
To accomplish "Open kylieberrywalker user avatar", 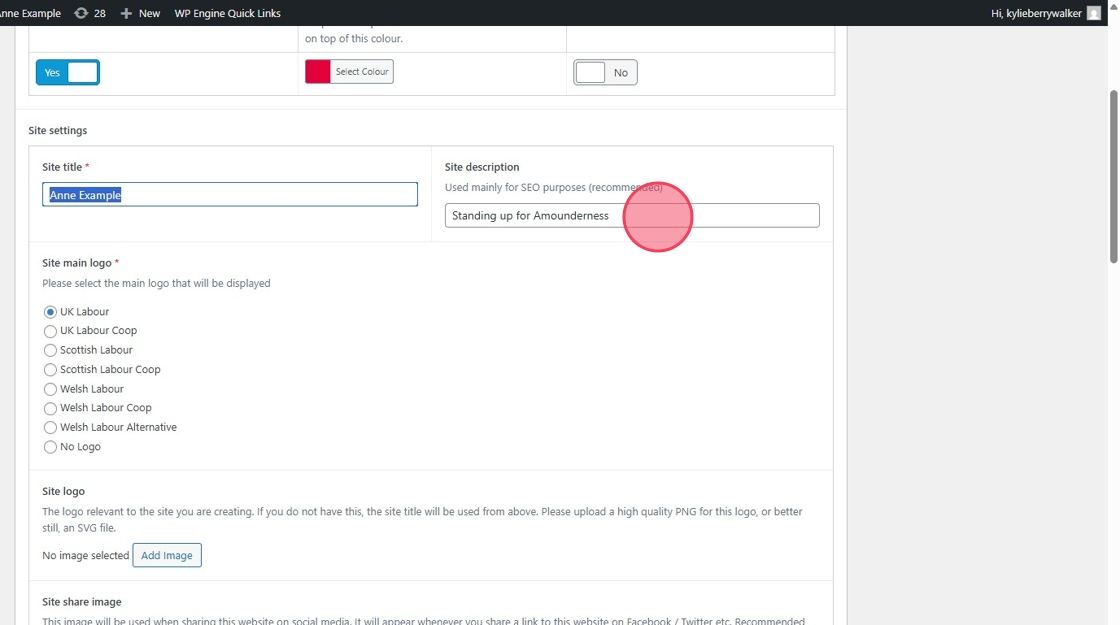I will (x=1094, y=13).
